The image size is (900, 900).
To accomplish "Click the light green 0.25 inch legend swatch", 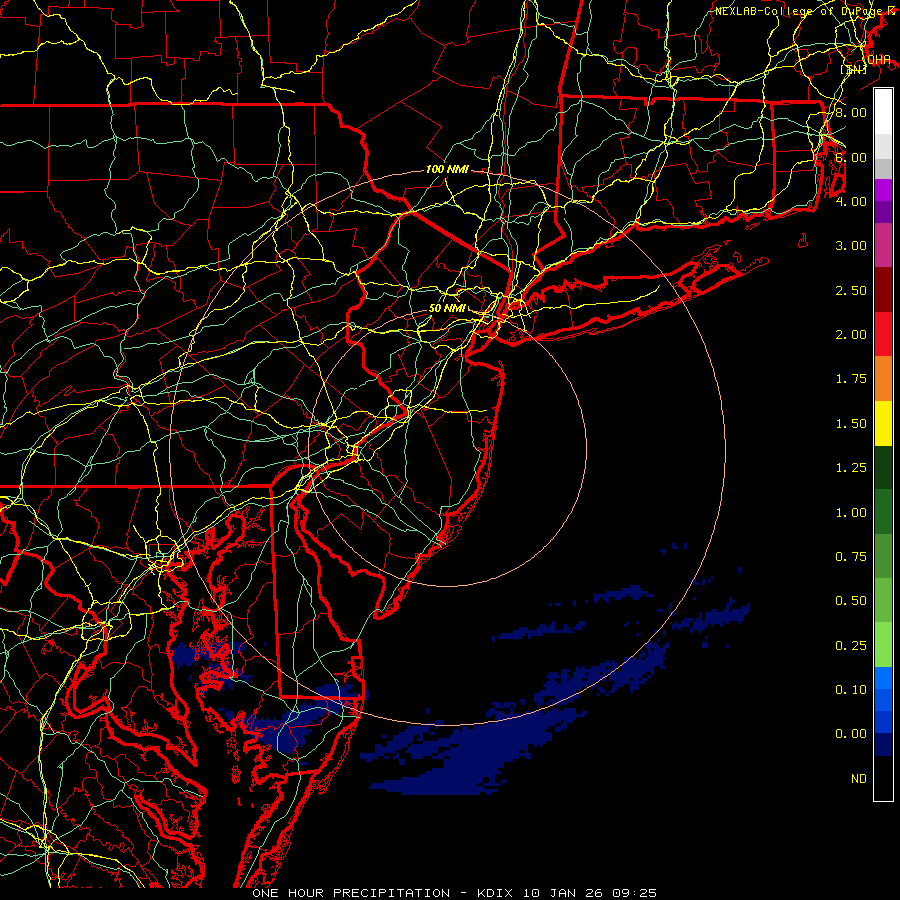I will pos(883,645).
